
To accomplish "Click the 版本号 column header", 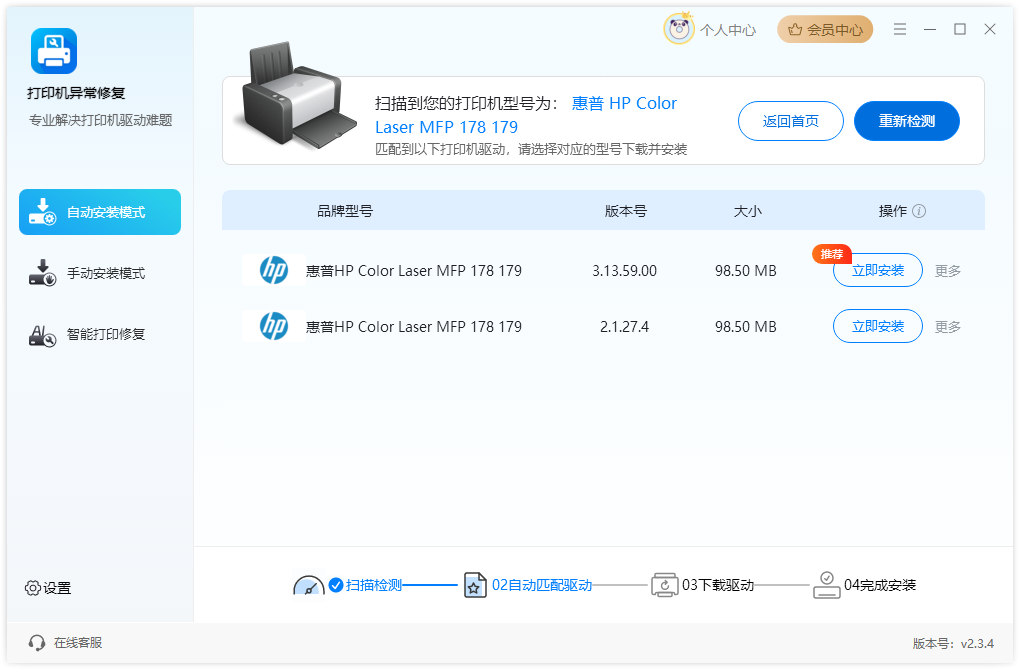I will click(625, 211).
